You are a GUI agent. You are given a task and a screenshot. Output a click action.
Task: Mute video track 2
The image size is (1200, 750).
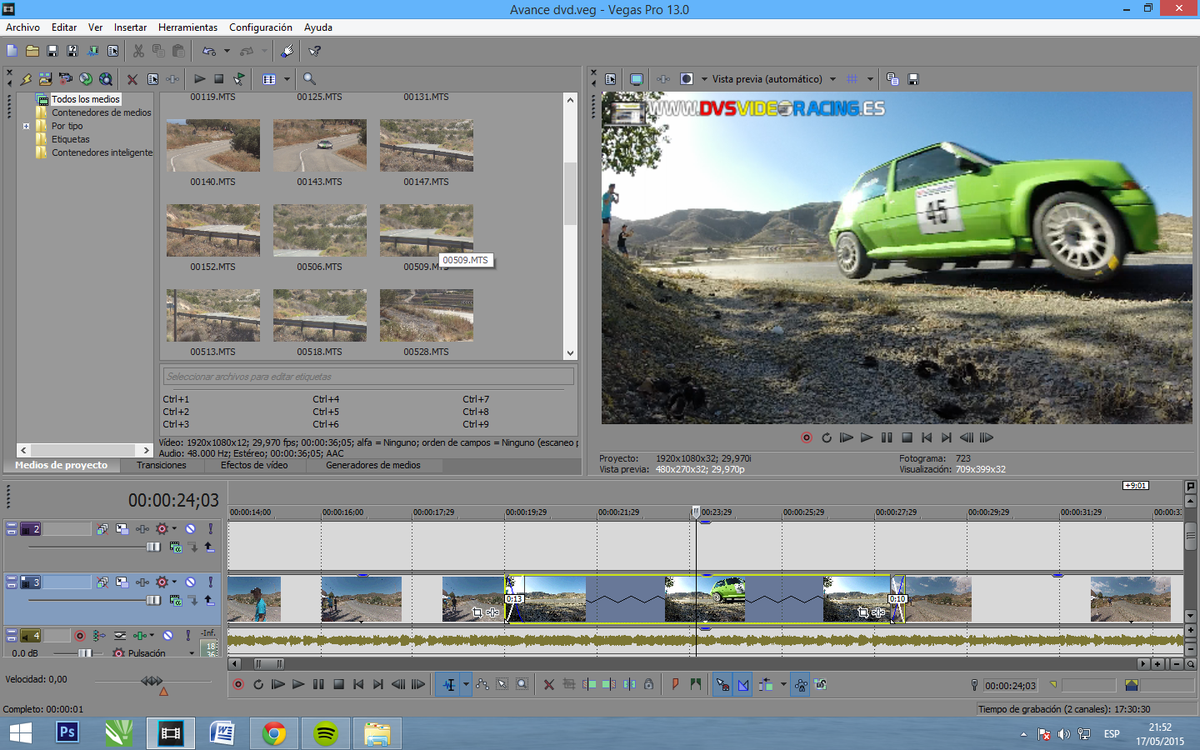190,528
